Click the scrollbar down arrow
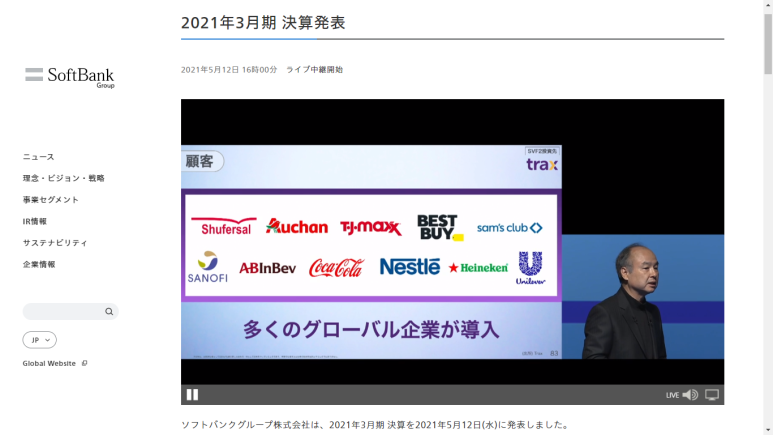The height and width of the screenshot is (435, 773). click(768, 431)
